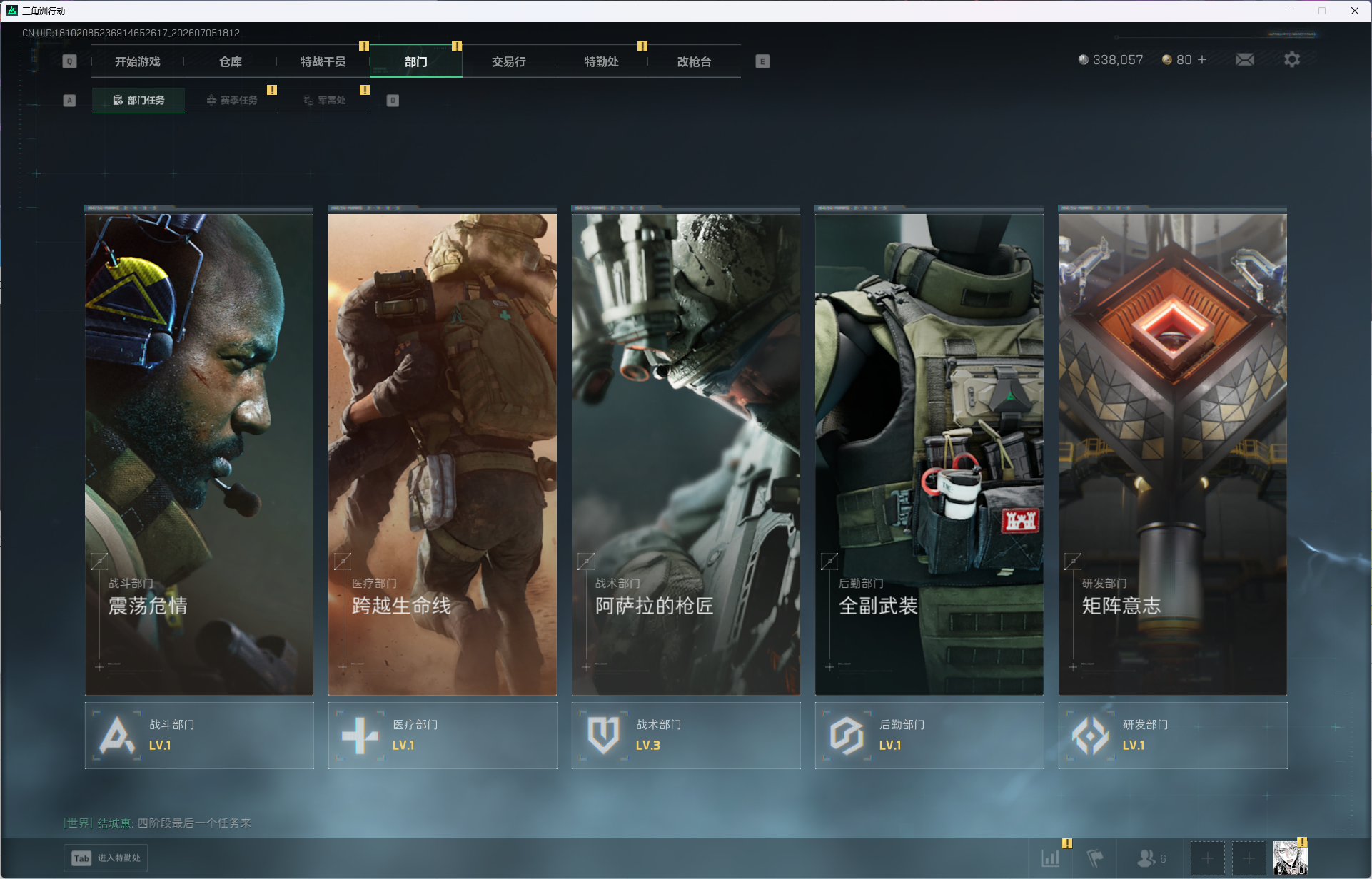
Task: Click the small corner icon on 跨越生命线 card
Action: point(343,562)
